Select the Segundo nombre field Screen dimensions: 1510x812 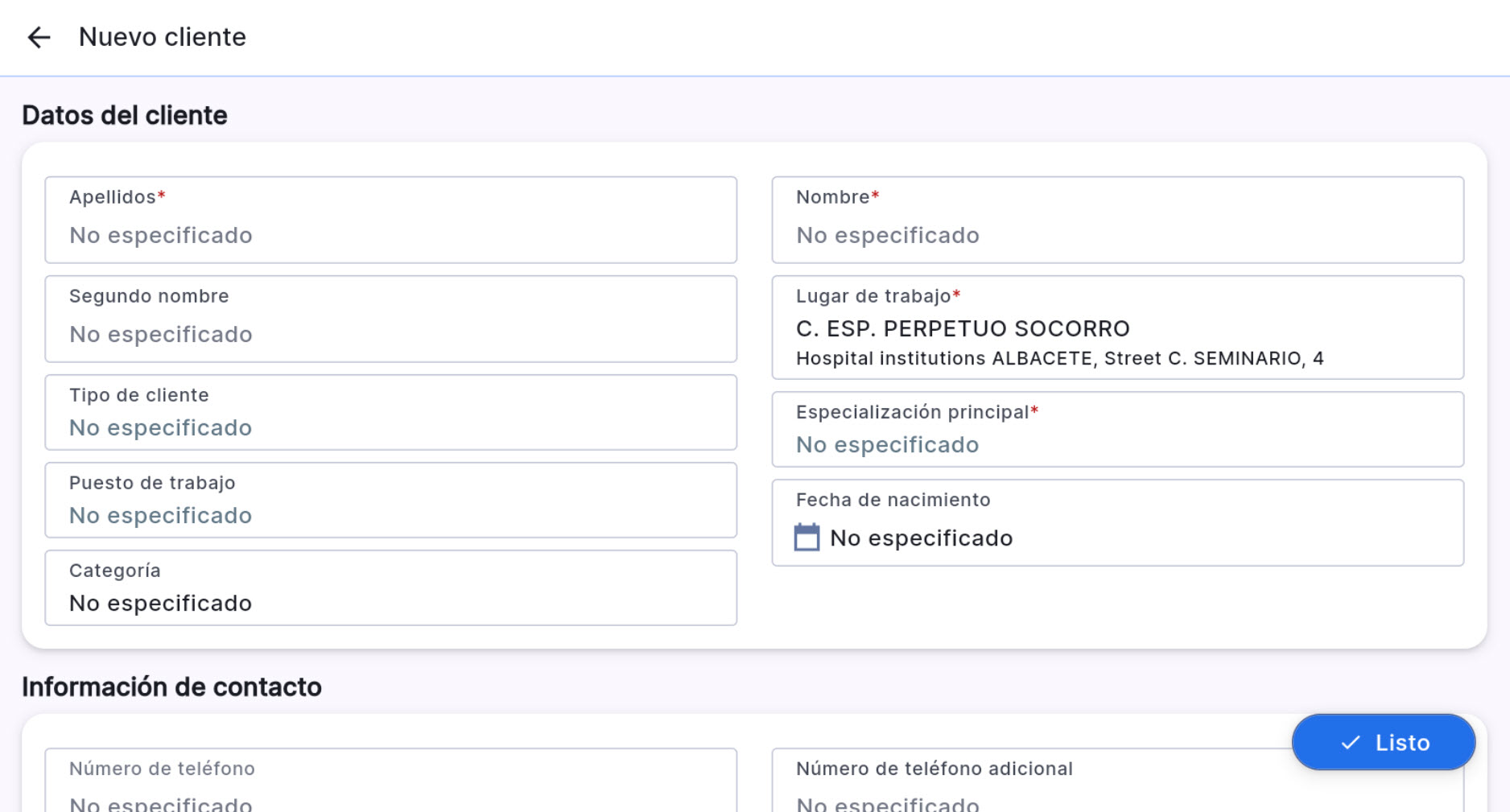click(x=390, y=333)
